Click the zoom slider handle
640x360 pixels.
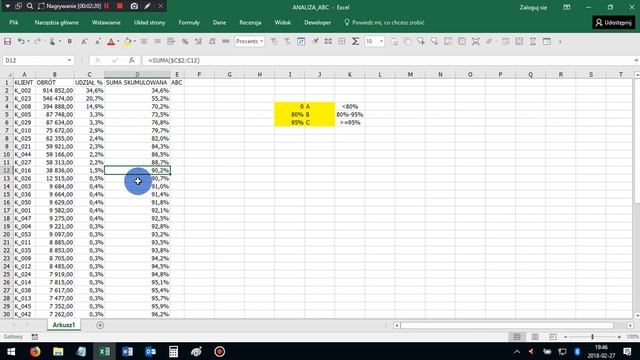(x=593, y=337)
